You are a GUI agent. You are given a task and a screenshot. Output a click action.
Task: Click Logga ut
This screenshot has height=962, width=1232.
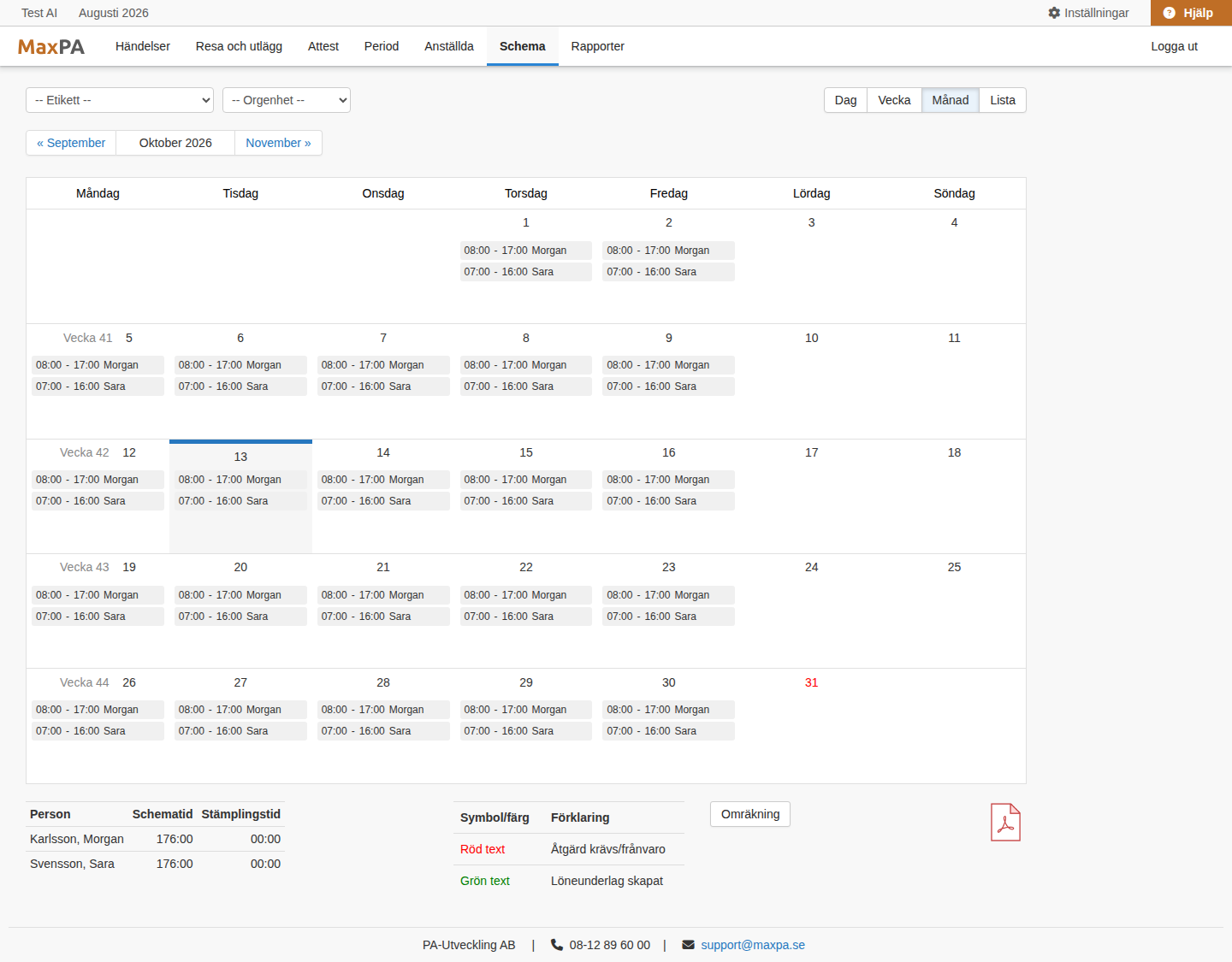[x=1174, y=46]
